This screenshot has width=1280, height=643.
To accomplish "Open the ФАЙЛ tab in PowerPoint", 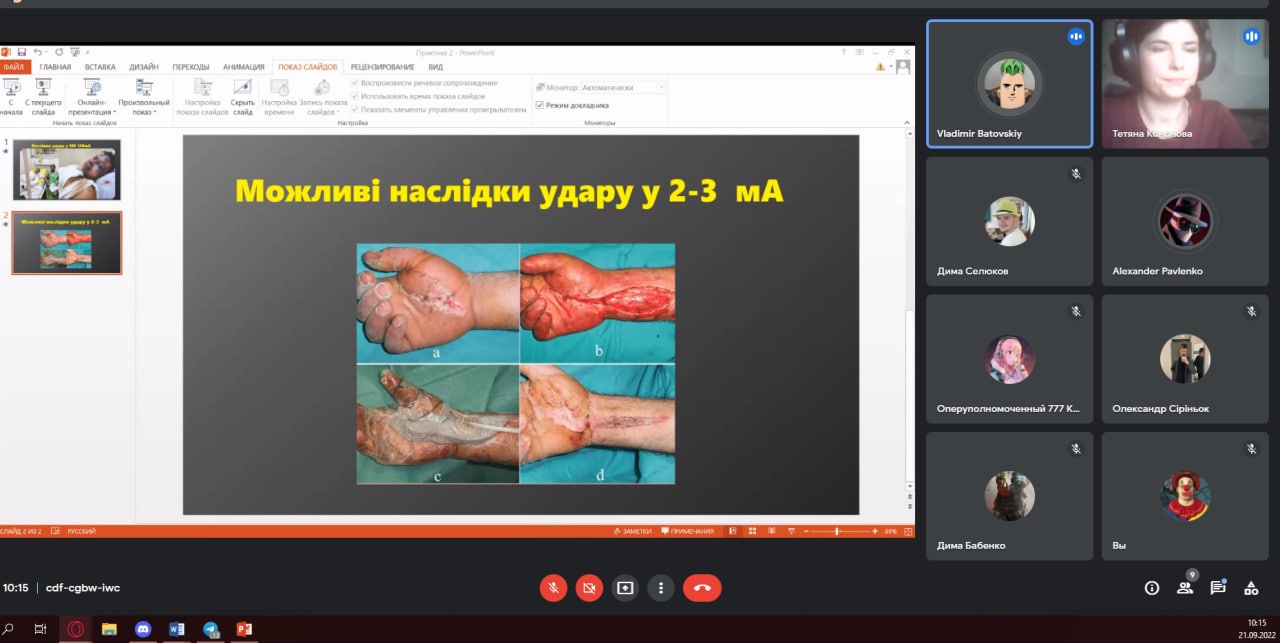I will 14,66.
